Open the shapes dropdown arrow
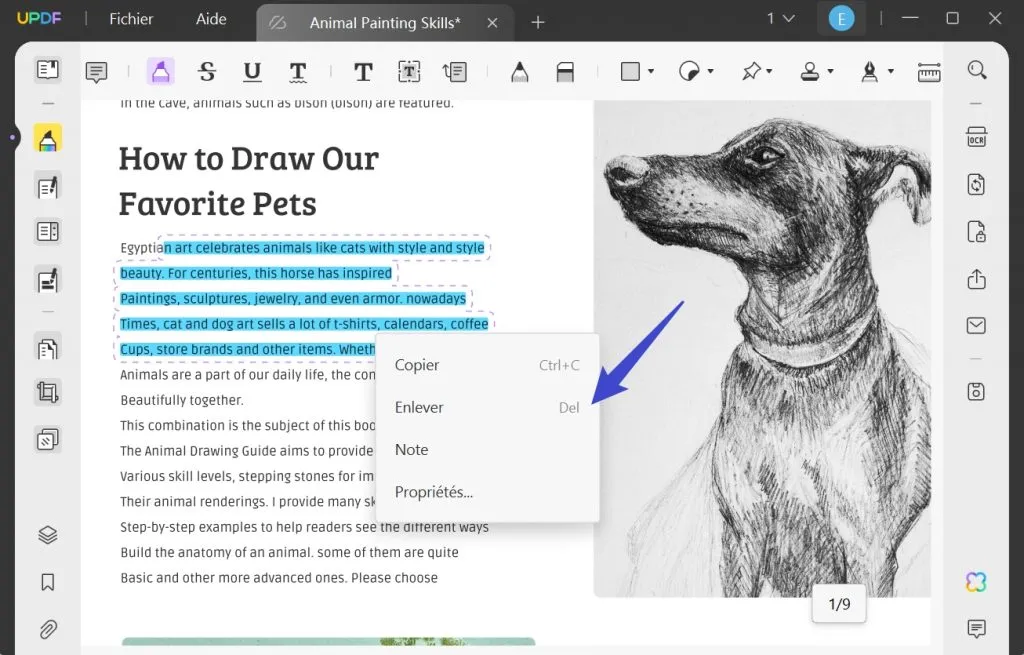Screen dimensions: 1024x655 (648, 71)
